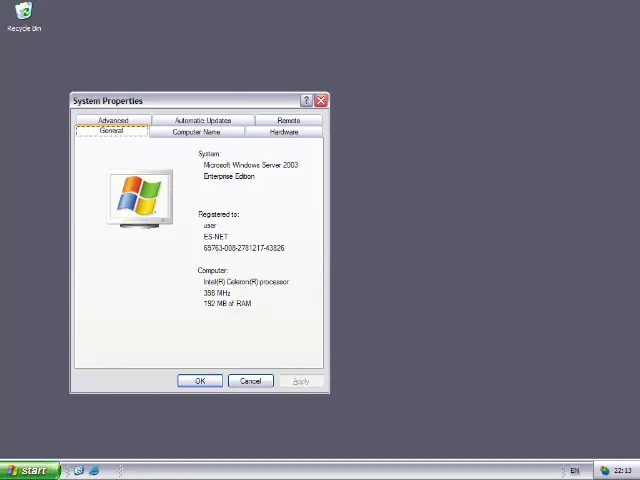This screenshot has width=640, height=480.
Task: Click the Windows logo monitor image
Action: (140, 199)
